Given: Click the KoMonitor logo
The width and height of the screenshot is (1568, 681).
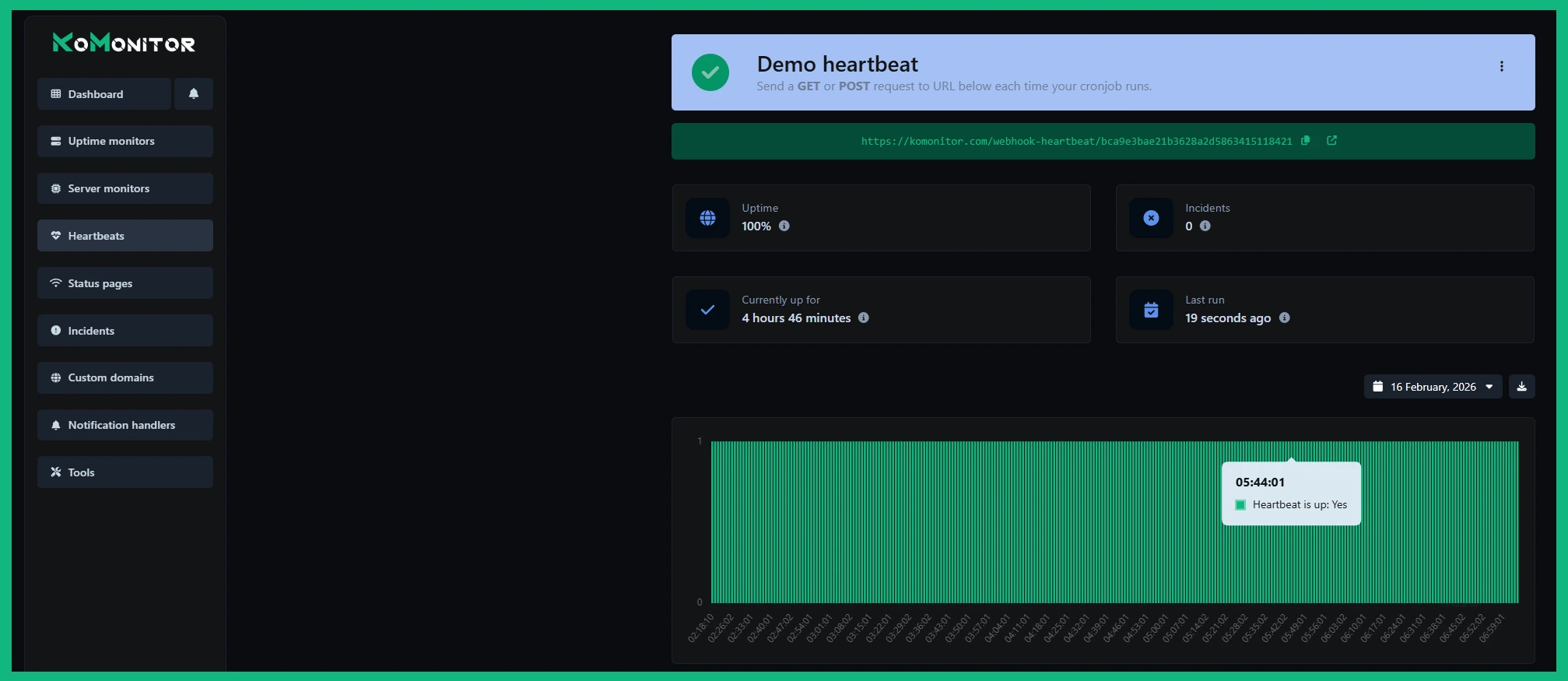Looking at the screenshot, I should click(124, 42).
